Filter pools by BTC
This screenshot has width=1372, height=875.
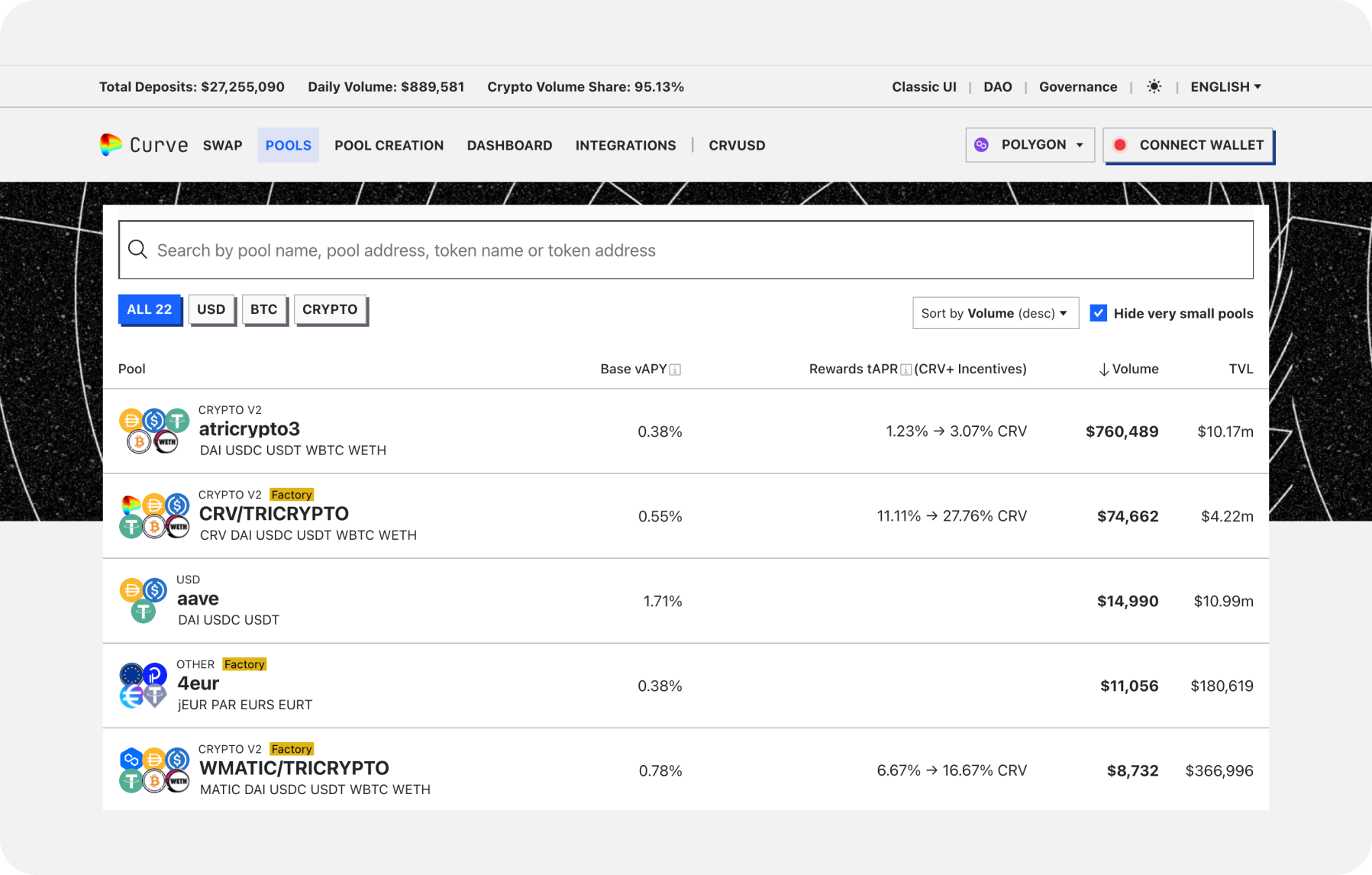(x=264, y=309)
